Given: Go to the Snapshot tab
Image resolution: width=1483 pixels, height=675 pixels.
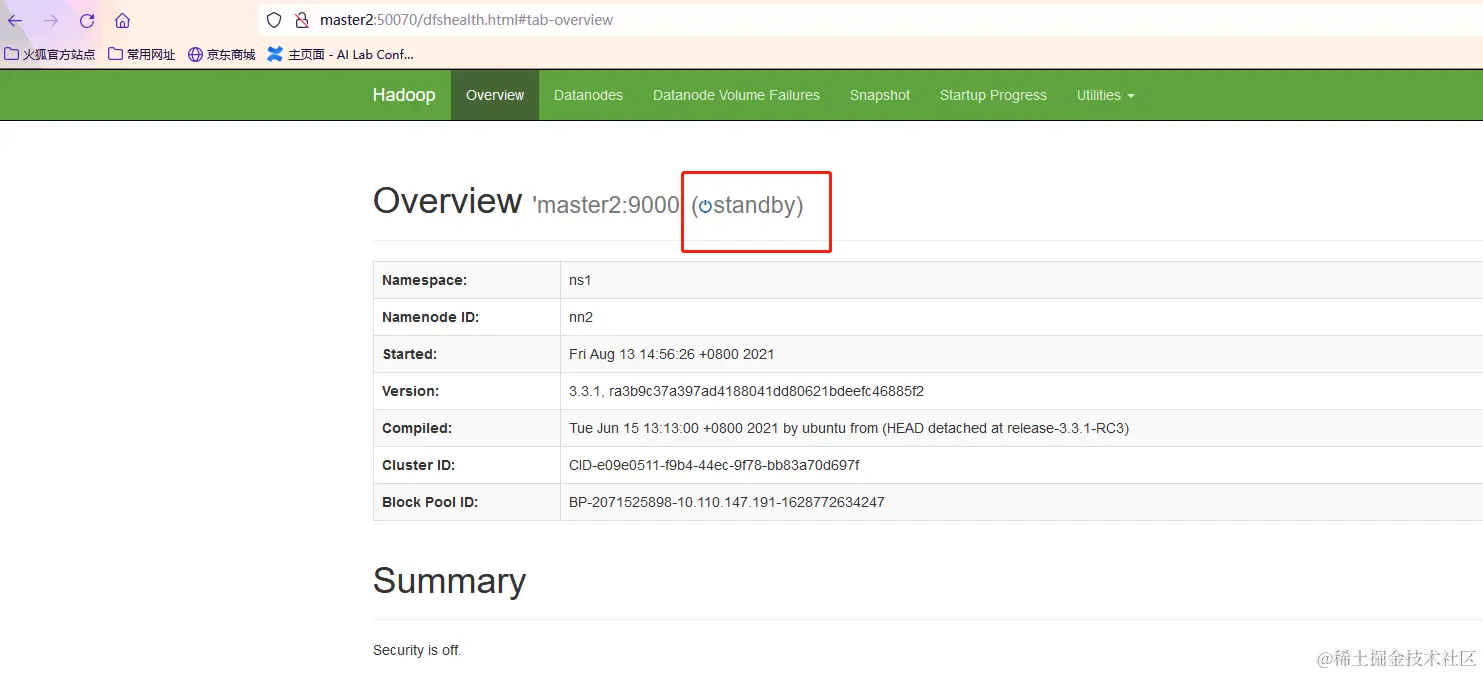Looking at the screenshot, I should [x=880, y=95].
